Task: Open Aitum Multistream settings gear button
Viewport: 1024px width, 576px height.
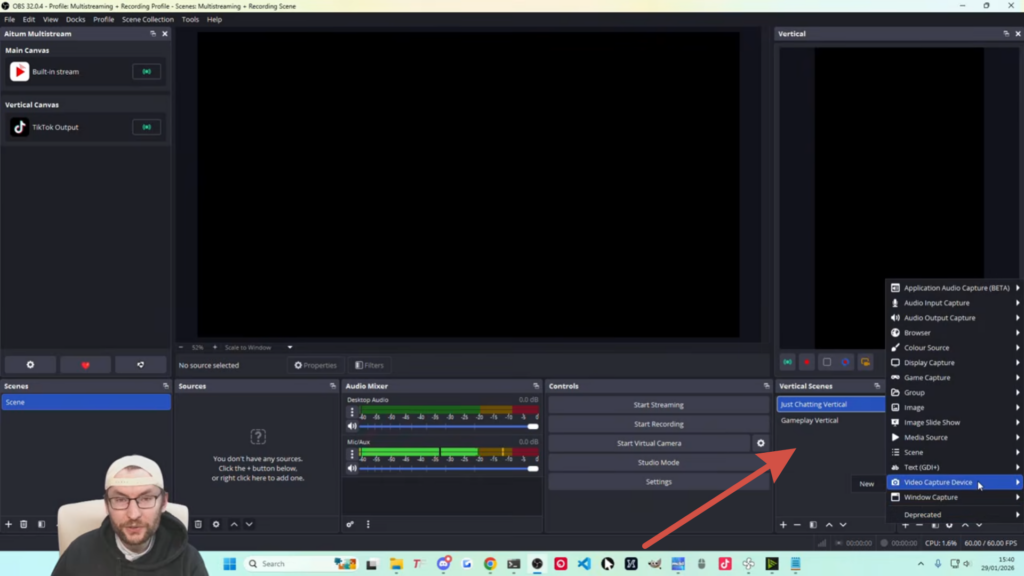Action: (x=30, y=365)
